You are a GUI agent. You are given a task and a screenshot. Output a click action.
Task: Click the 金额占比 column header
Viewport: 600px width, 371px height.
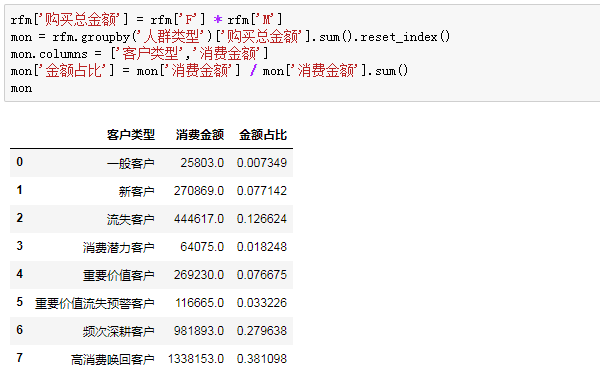pos(263,135)
